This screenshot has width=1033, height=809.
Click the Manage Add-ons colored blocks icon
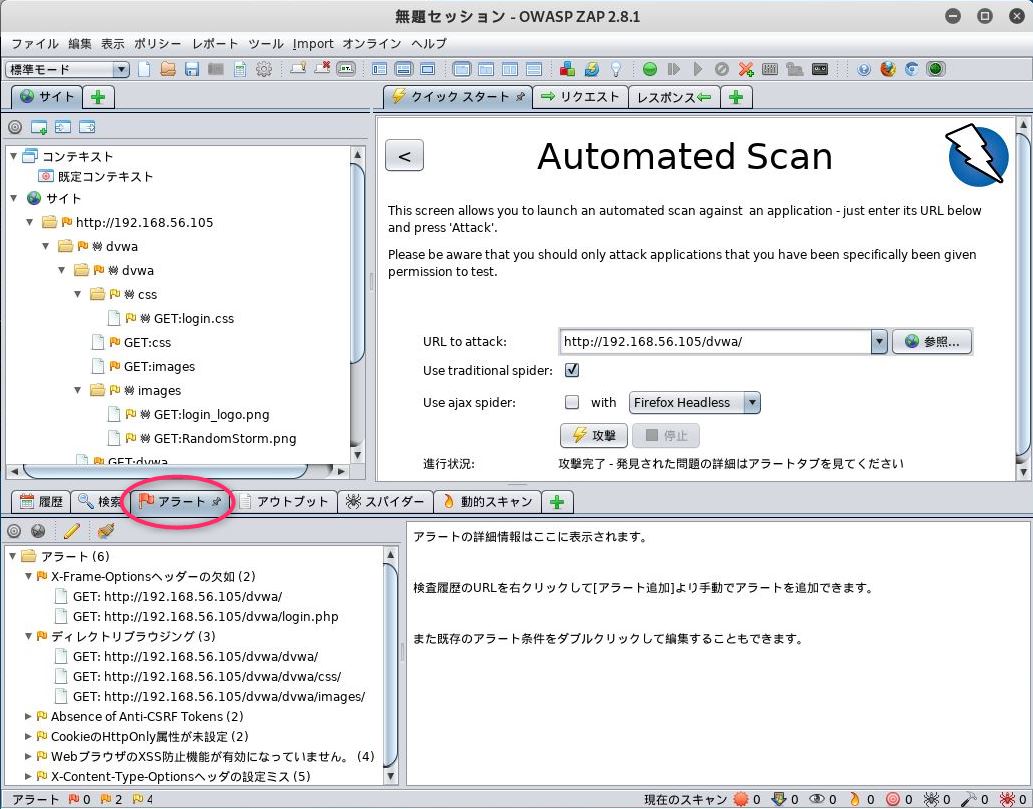pos(567,69)
